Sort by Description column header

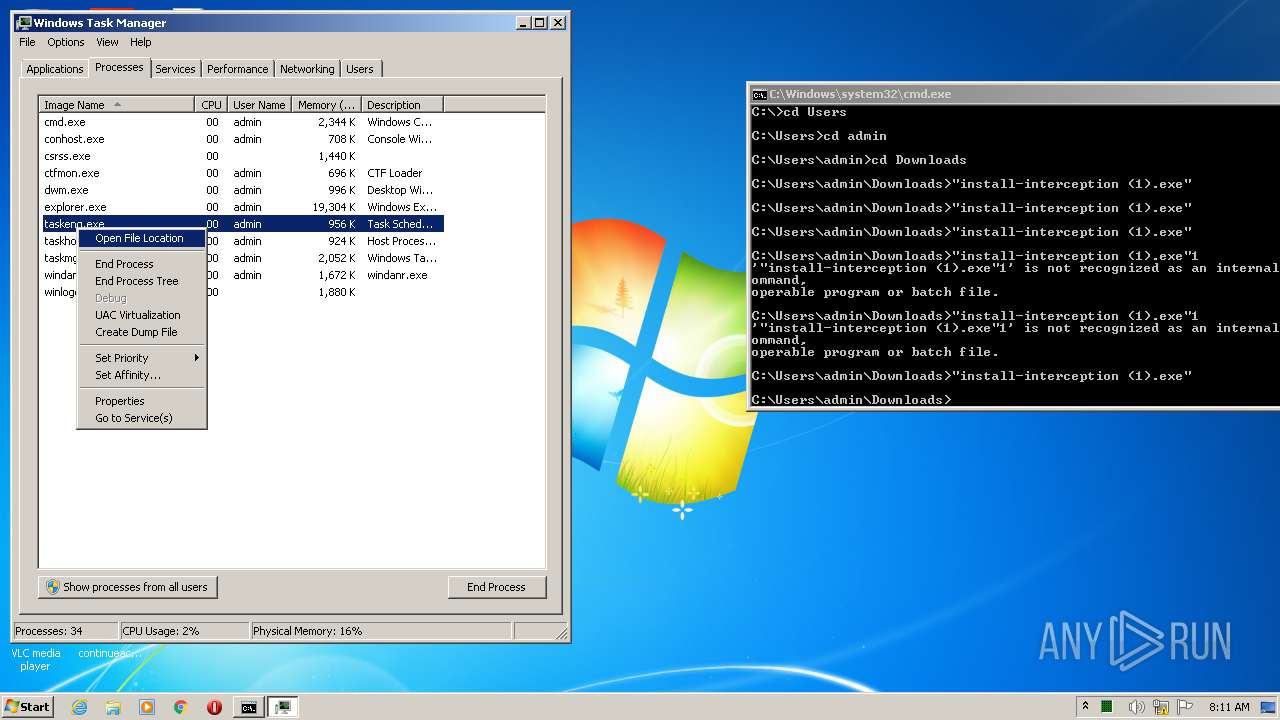tap(402, 105)
